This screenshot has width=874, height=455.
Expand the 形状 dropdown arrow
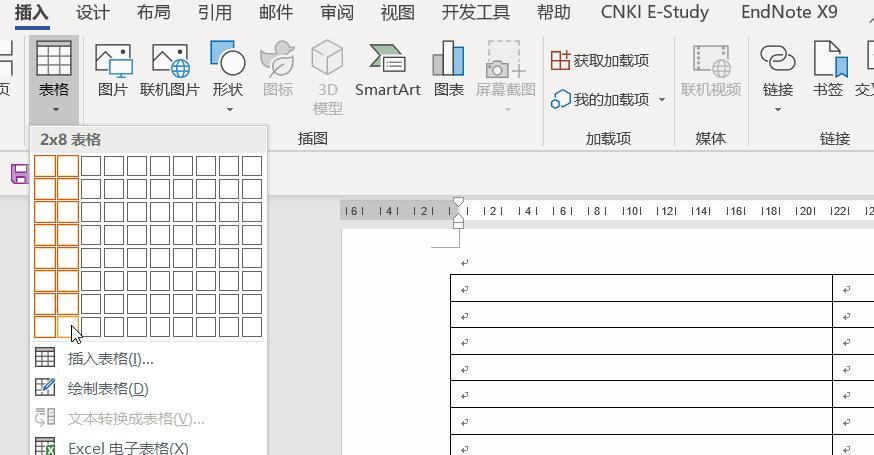coord(230,110)
